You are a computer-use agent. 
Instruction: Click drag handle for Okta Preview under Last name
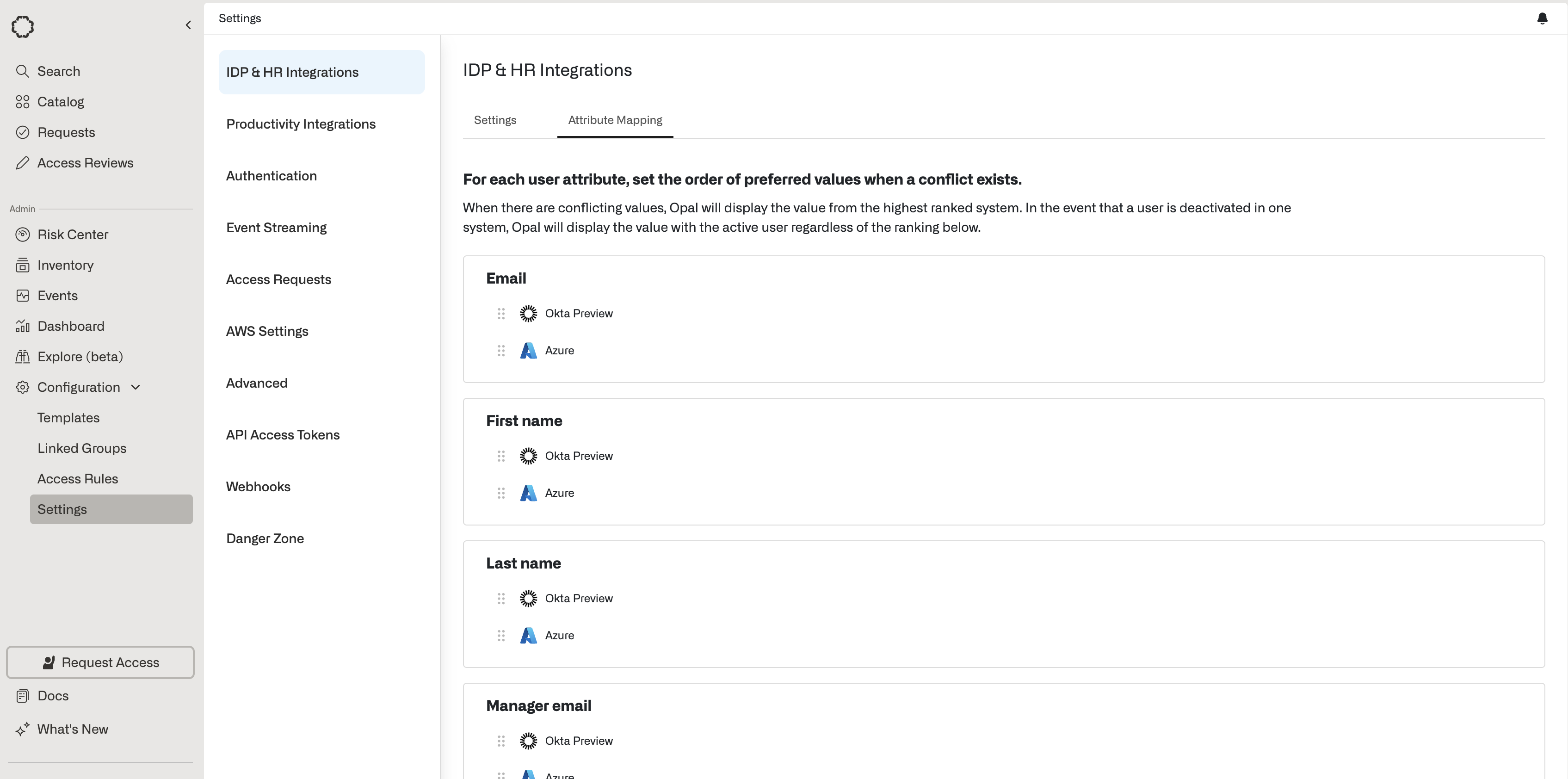501,598
